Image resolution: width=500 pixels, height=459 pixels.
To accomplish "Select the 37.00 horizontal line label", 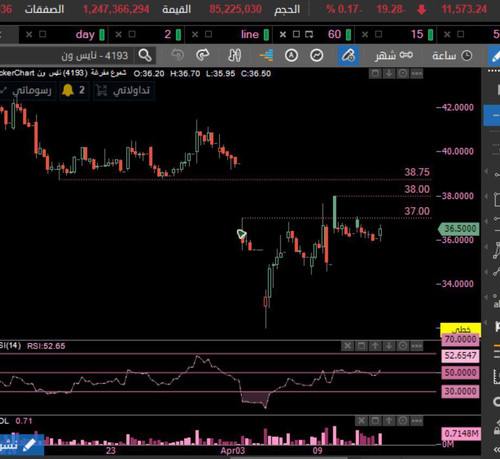I will pos(417,211).
